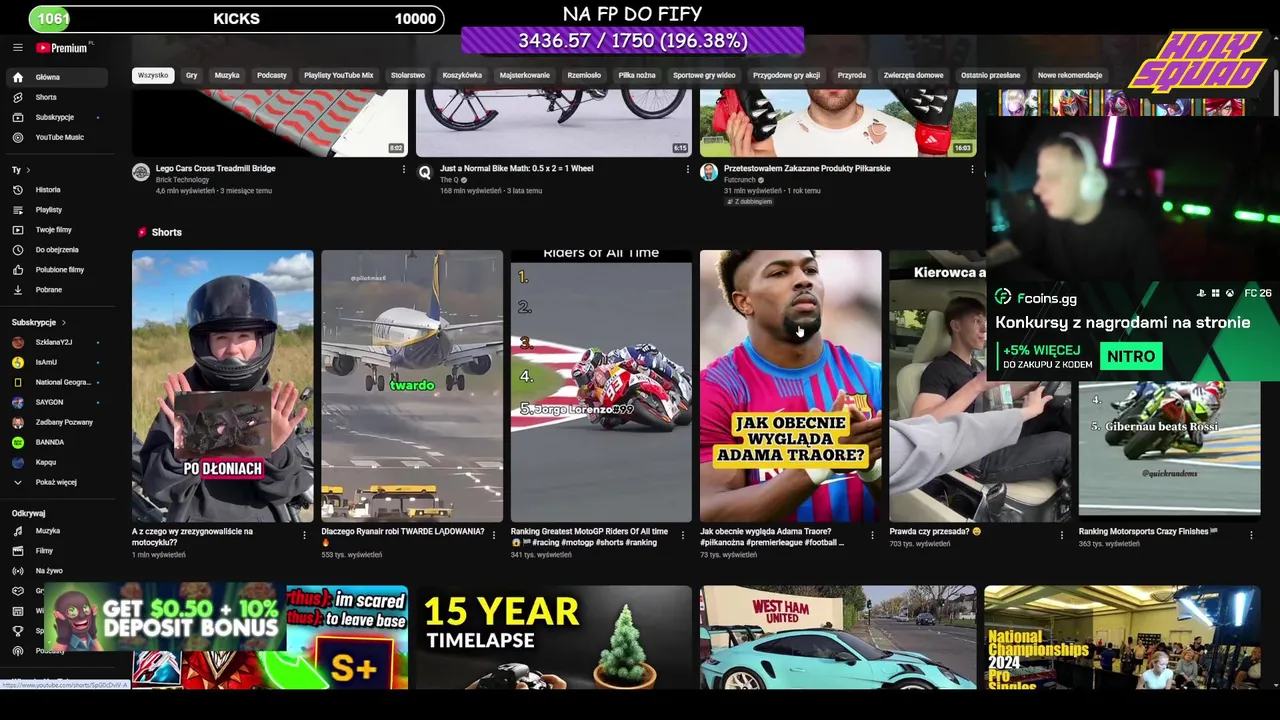Open SAYGON channel subscription

click(58, 402)
